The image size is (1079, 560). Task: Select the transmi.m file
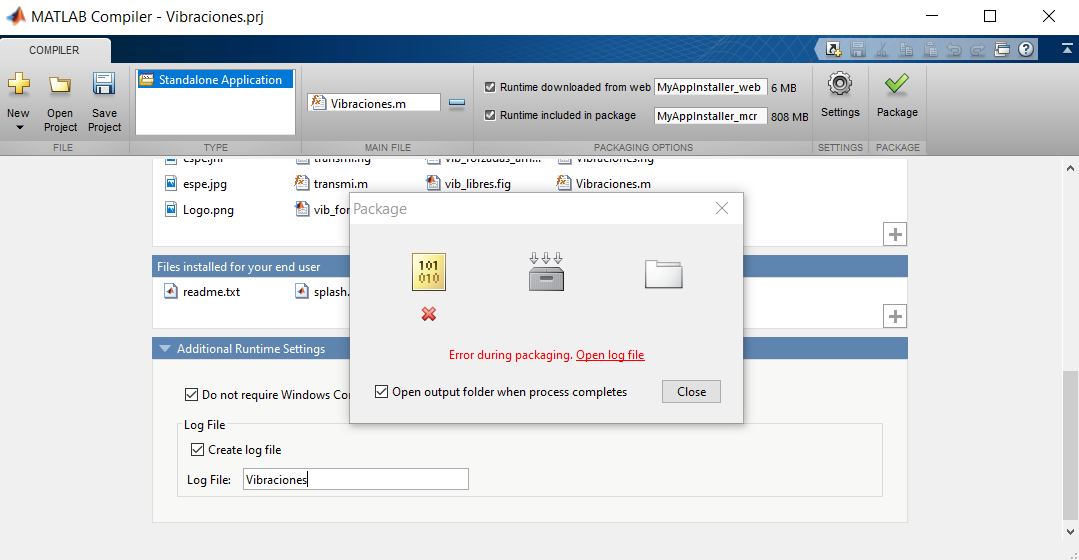(x=332, y=184)
